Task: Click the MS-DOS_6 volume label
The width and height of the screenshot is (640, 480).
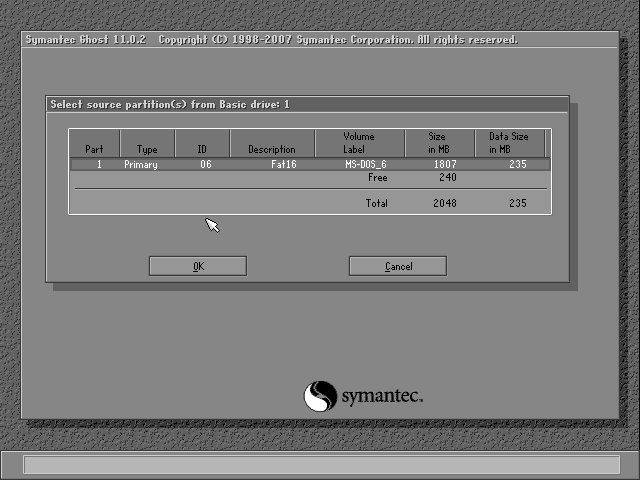Action: pyautogui.click(x=366, y=164)
